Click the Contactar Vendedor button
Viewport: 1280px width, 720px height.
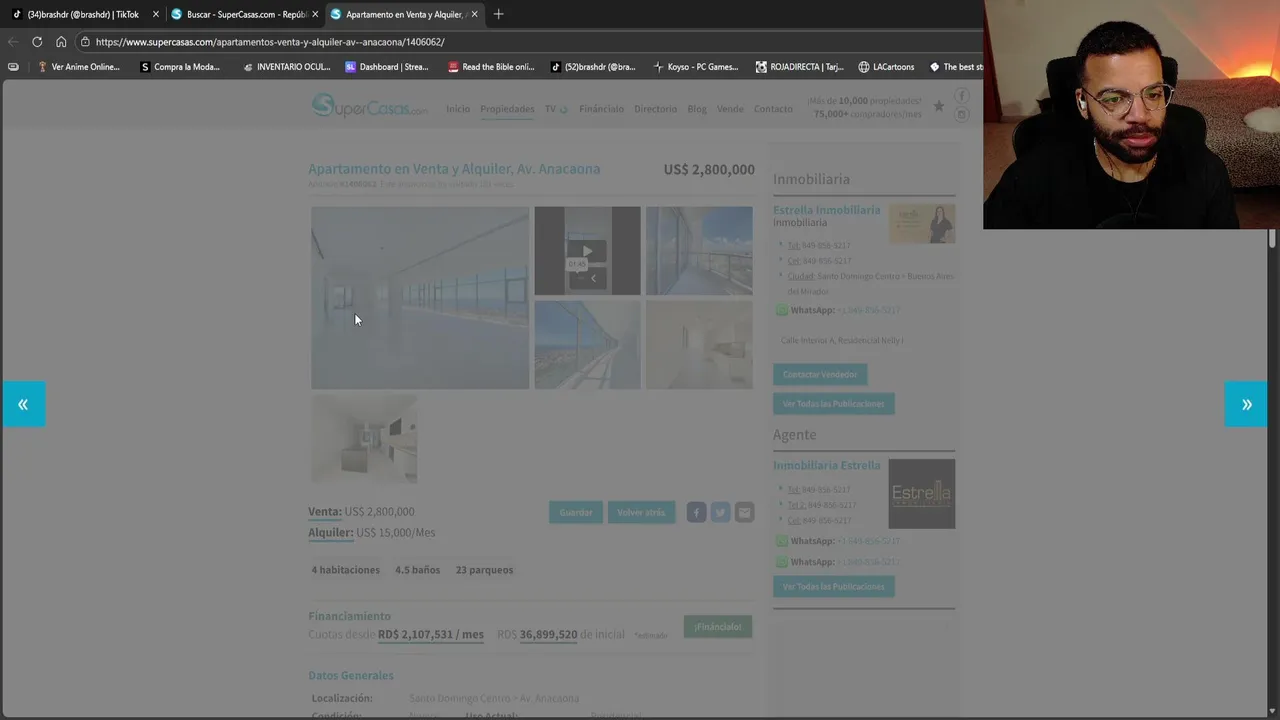point(820,374)
